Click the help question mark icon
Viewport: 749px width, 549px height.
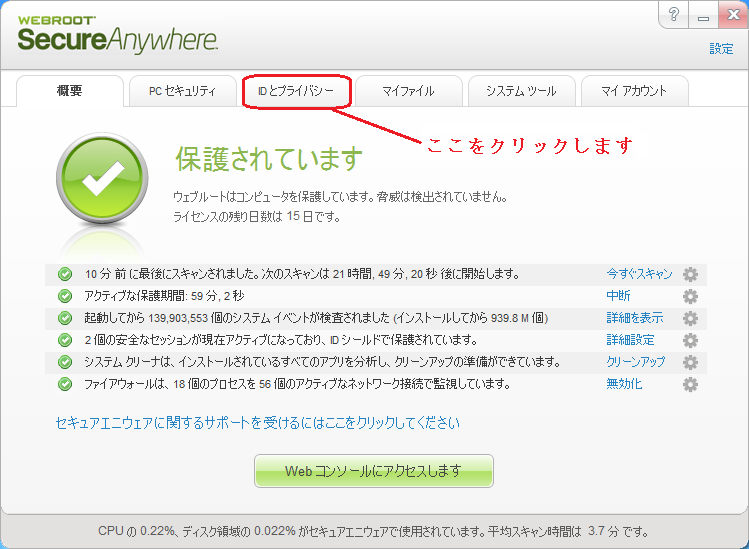pyautogui.click(x=674, y=14)
